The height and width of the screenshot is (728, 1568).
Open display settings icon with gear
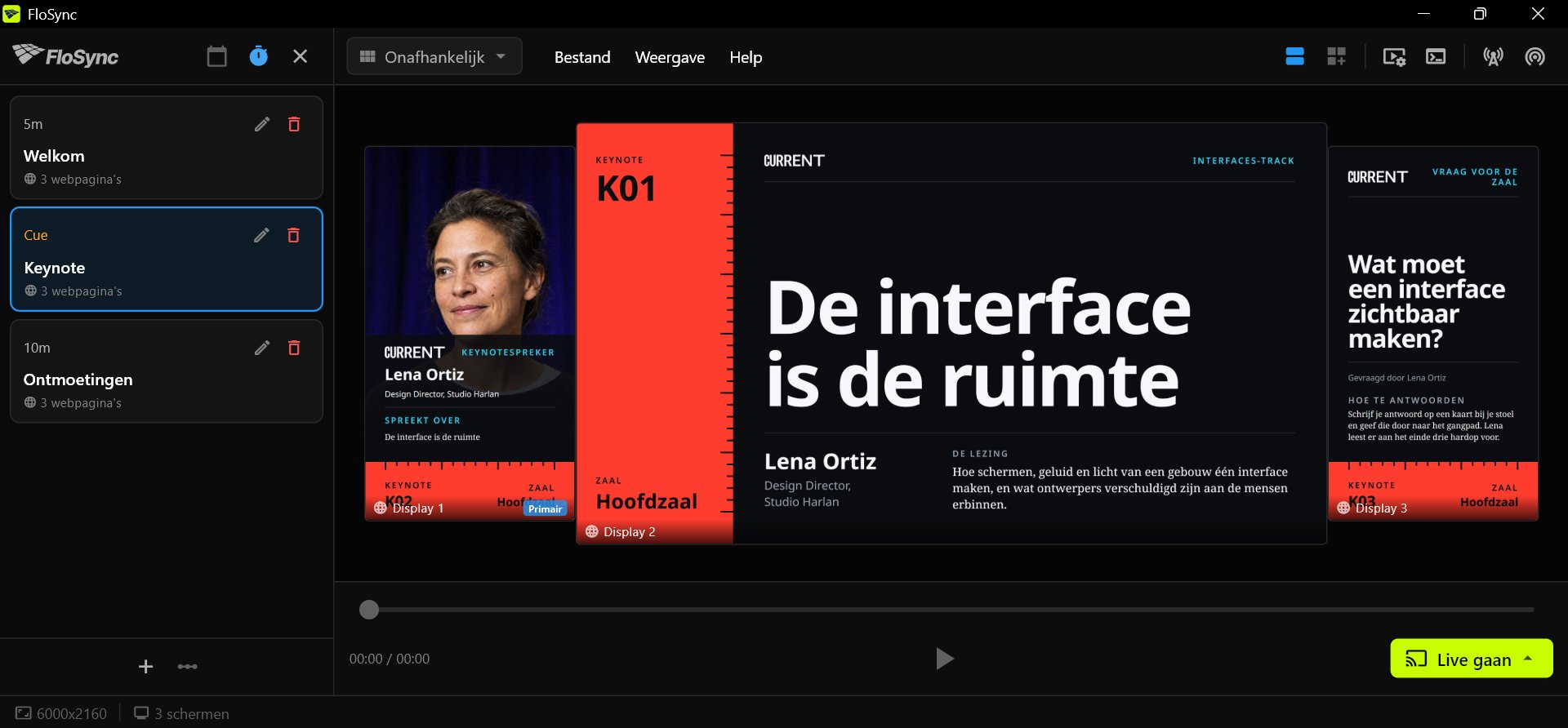click(1394, 56)
